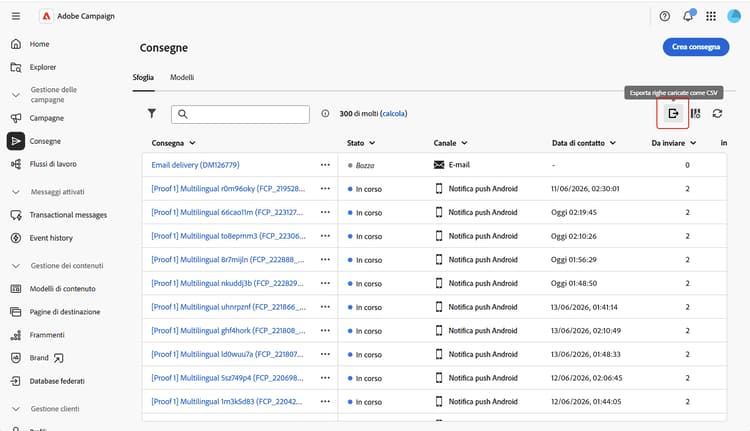
Task: Click the deliveries search field
Action: tap(241, 114)
